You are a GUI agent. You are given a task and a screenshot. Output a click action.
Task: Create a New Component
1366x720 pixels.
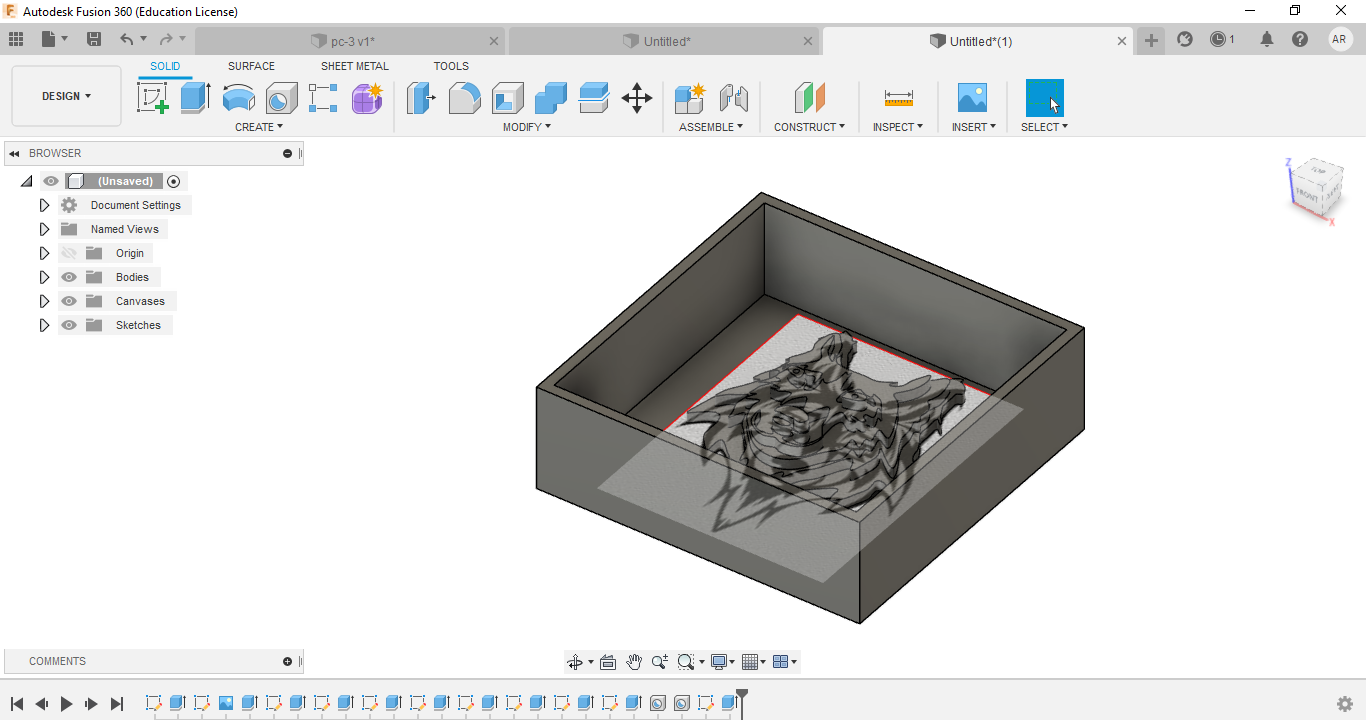coord(690,98)
